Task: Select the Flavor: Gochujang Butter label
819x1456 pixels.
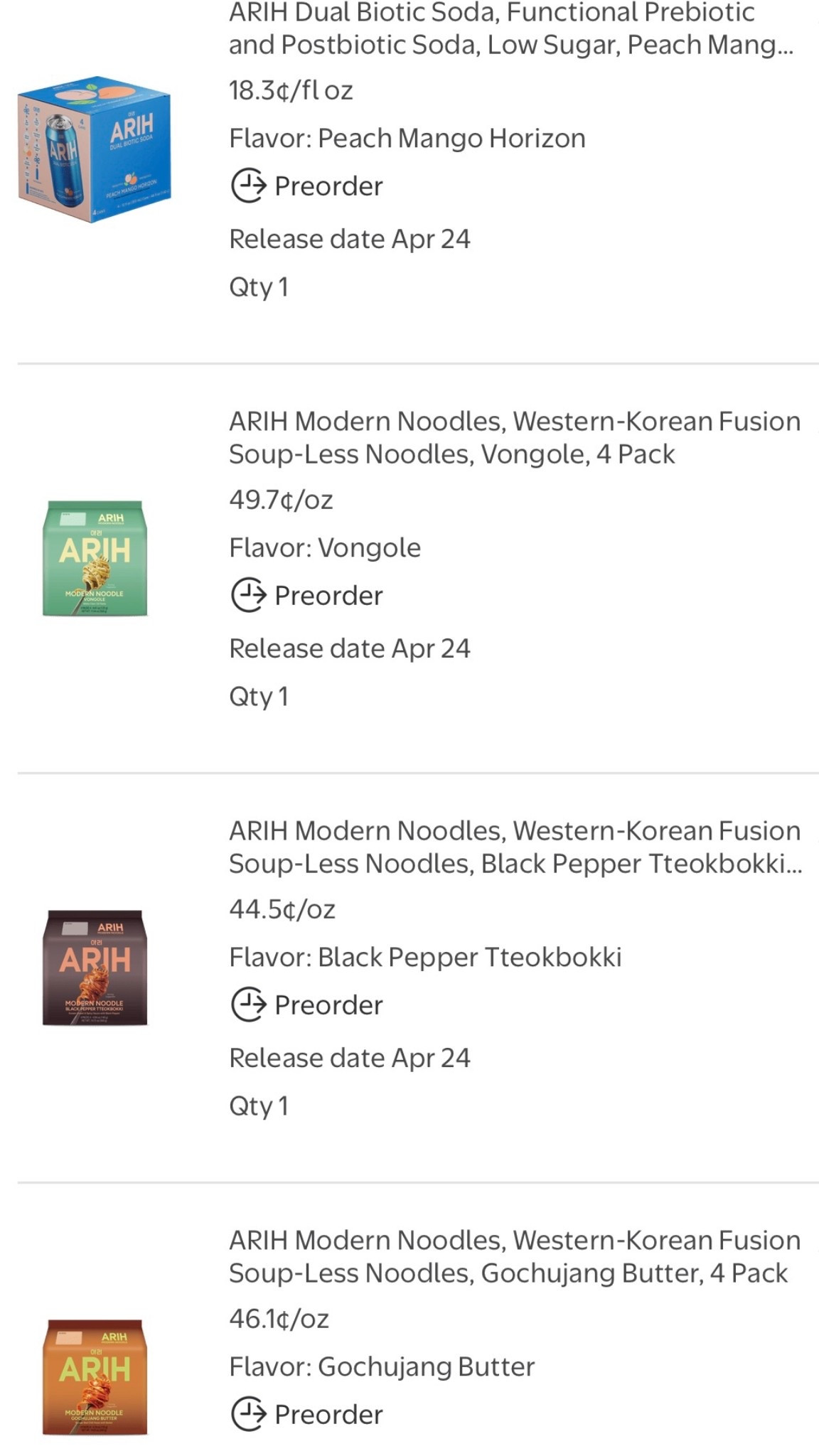Action: (x=382, y=1366)
